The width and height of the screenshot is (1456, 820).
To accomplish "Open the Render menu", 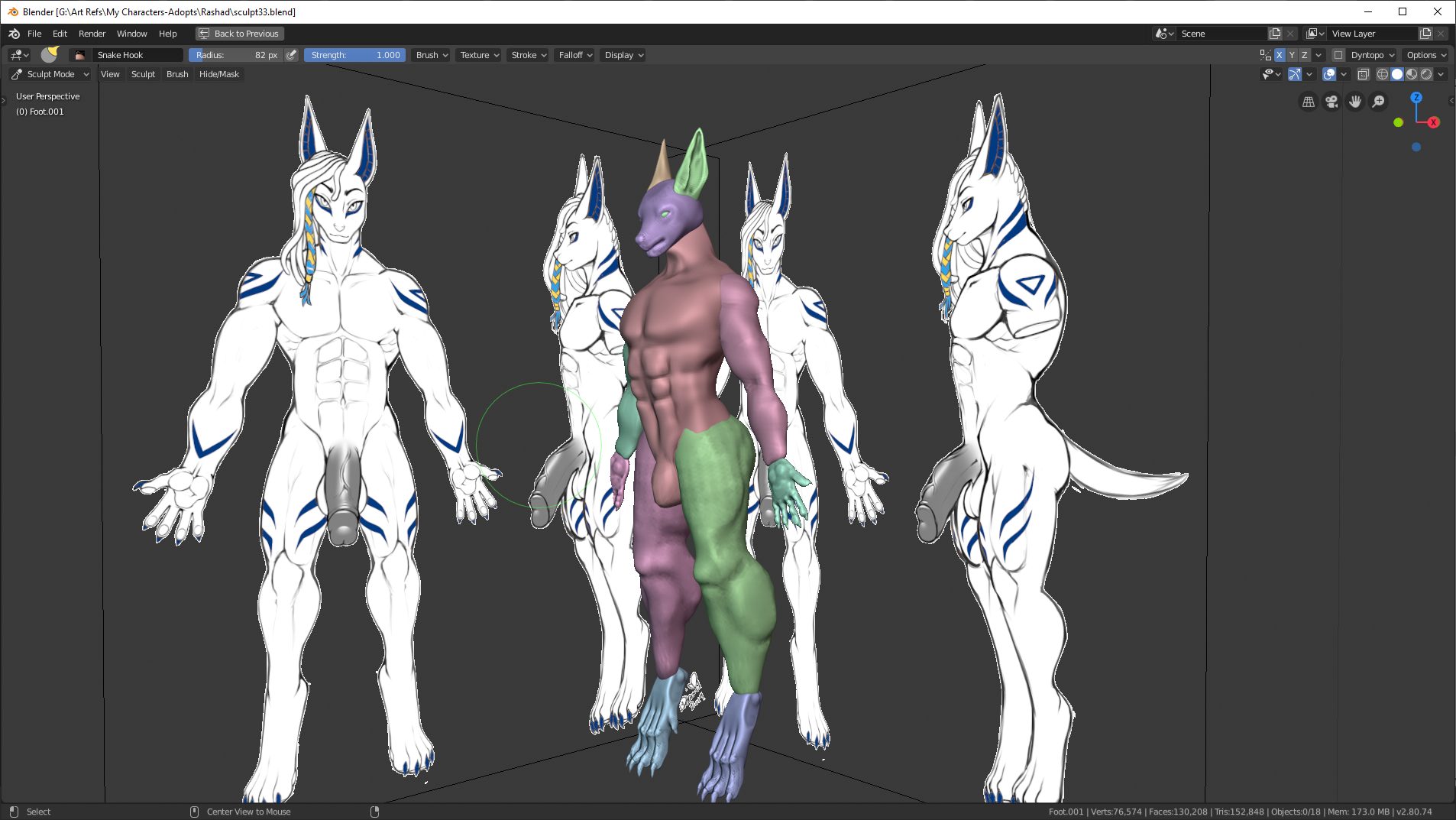I will click(x=92, y=34).
